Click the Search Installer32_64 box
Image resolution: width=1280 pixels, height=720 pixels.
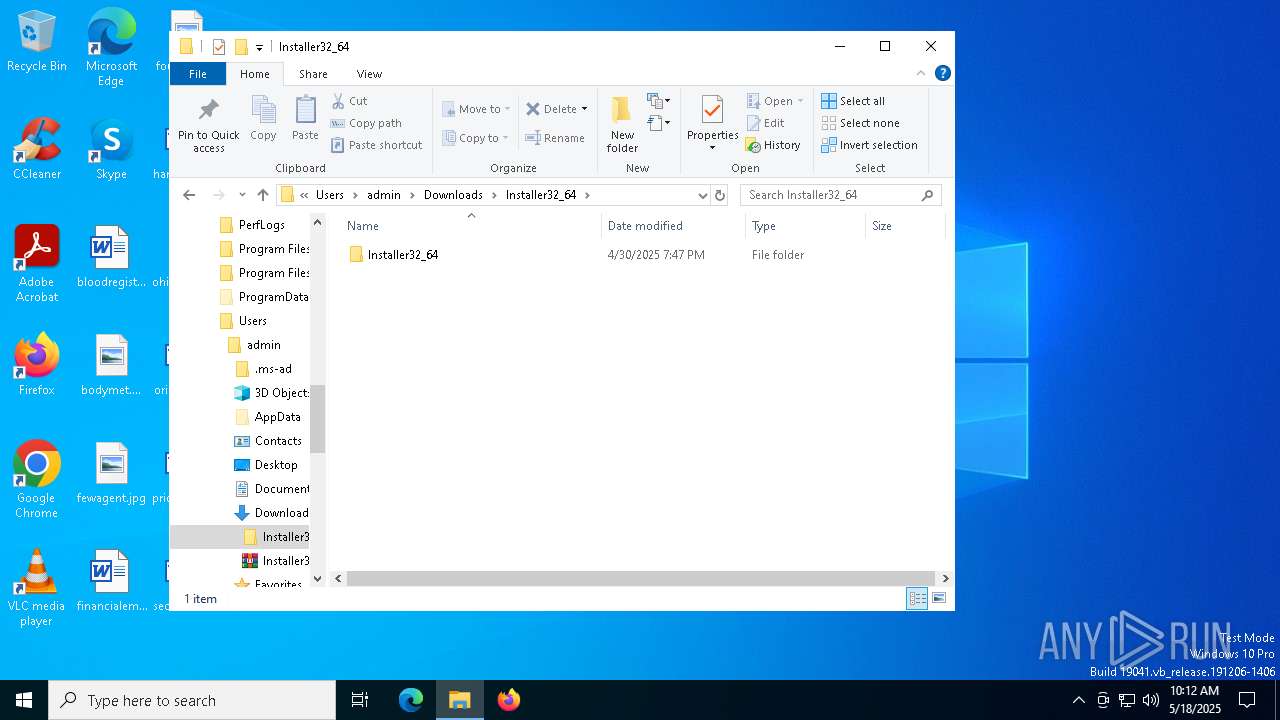point(840,195)
